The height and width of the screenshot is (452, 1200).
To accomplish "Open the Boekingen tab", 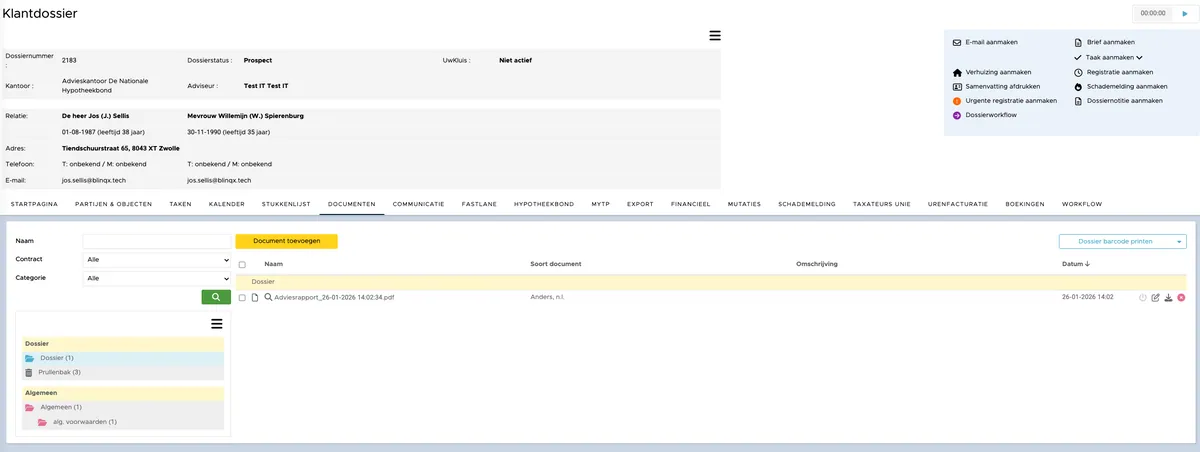I will click(x=1025, y=204).
